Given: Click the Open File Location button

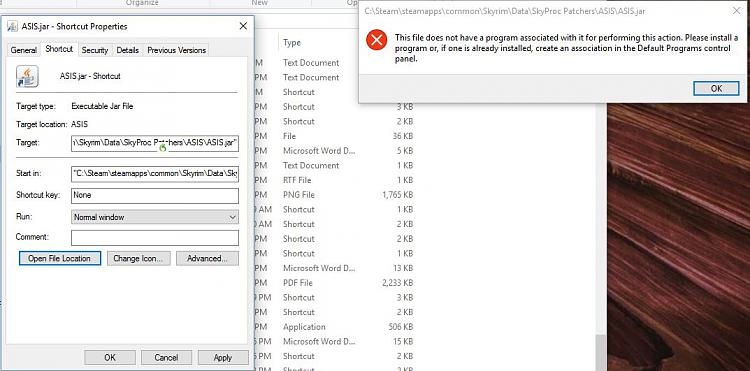Looking at the screenshot, I should coord(60,259).
